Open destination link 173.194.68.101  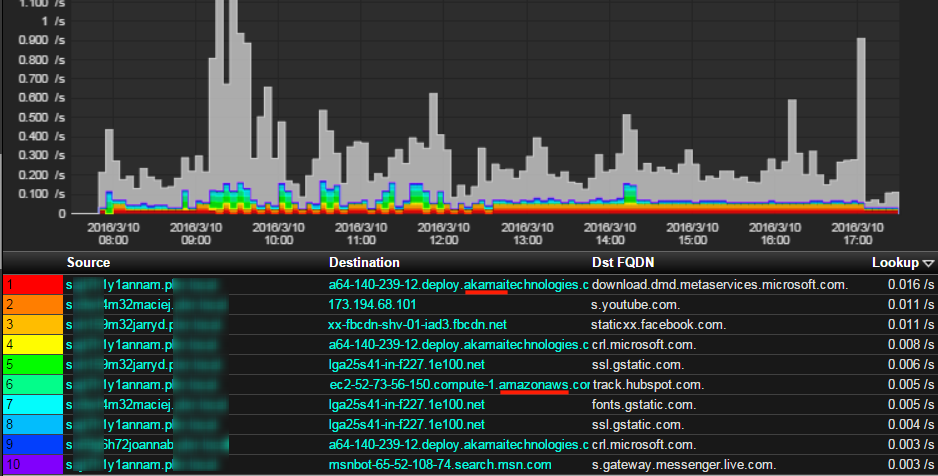(x=373, y=304)
